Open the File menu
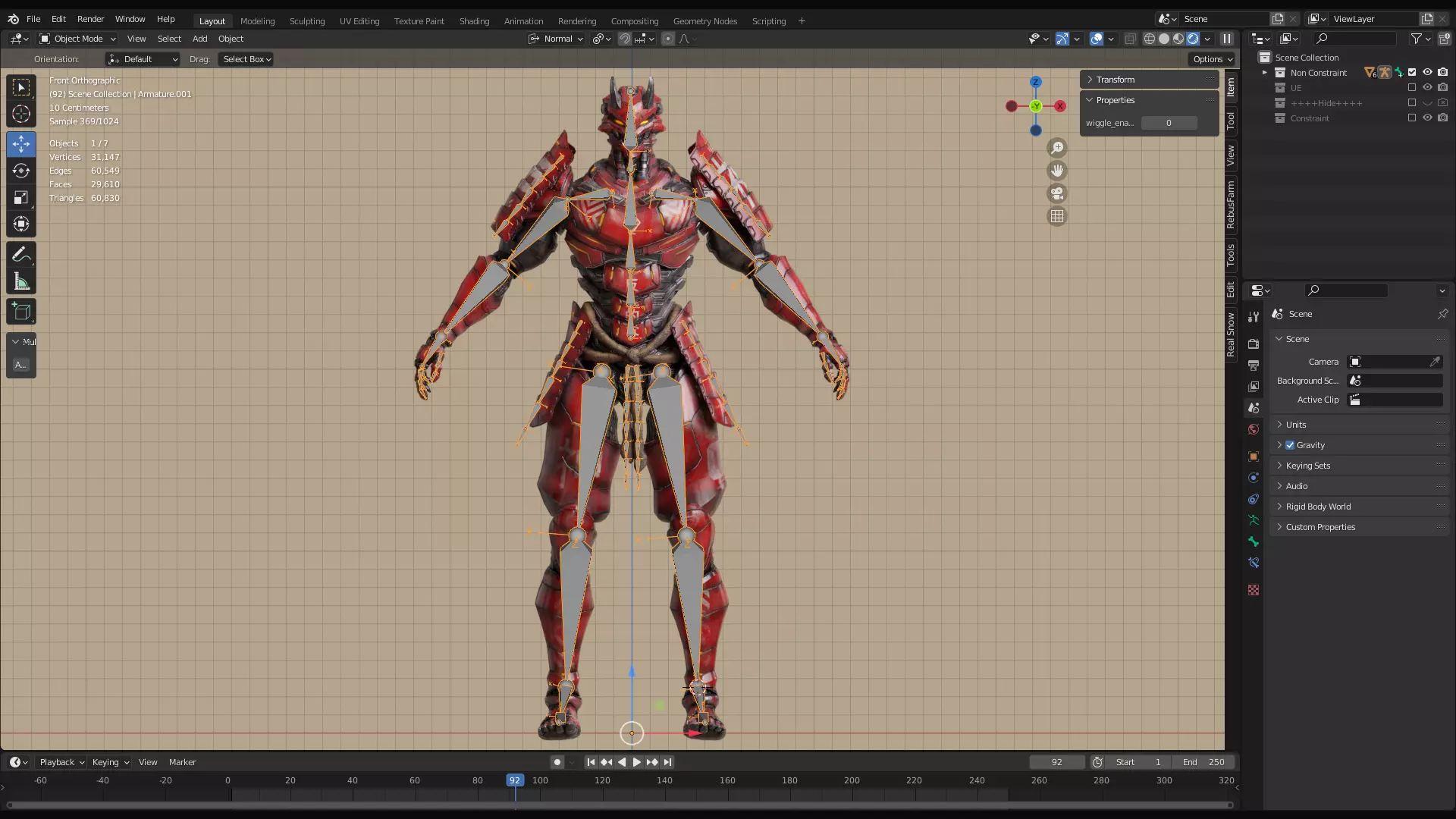The height and width of the screenshot is (819, 1456). point(33,19)
